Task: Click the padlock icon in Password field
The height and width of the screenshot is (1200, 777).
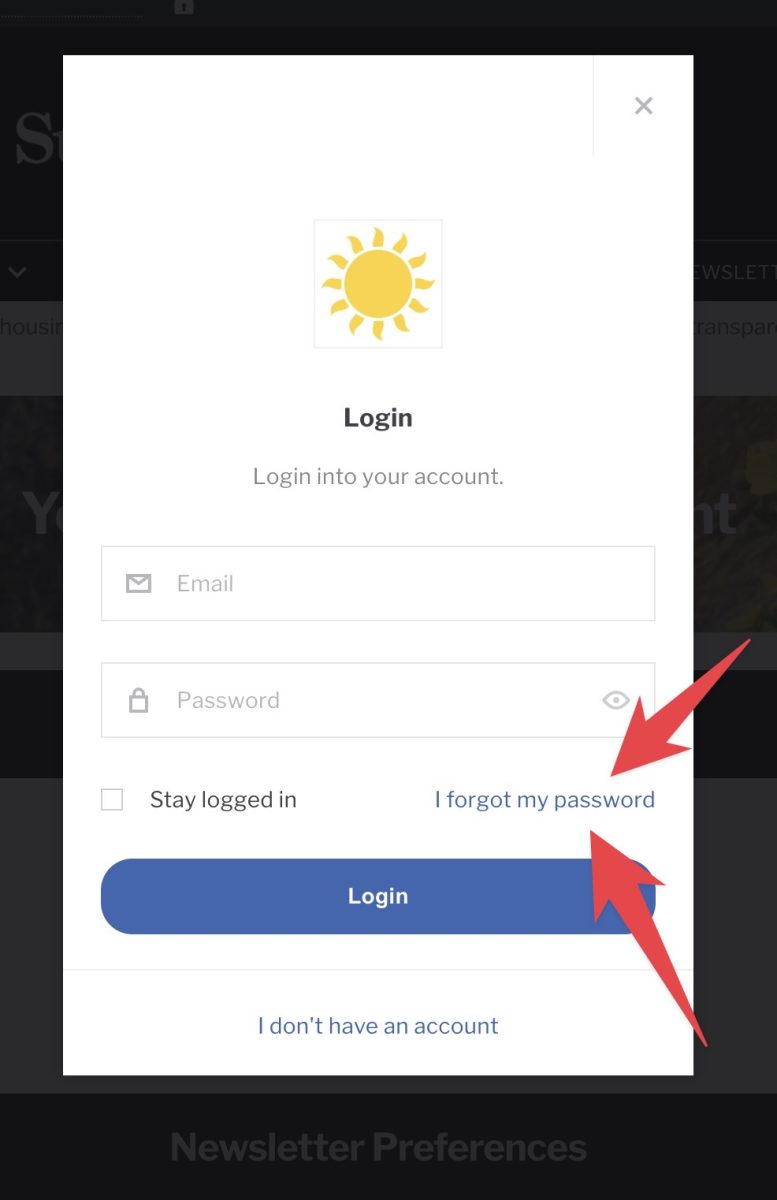Action: (138, 700)
